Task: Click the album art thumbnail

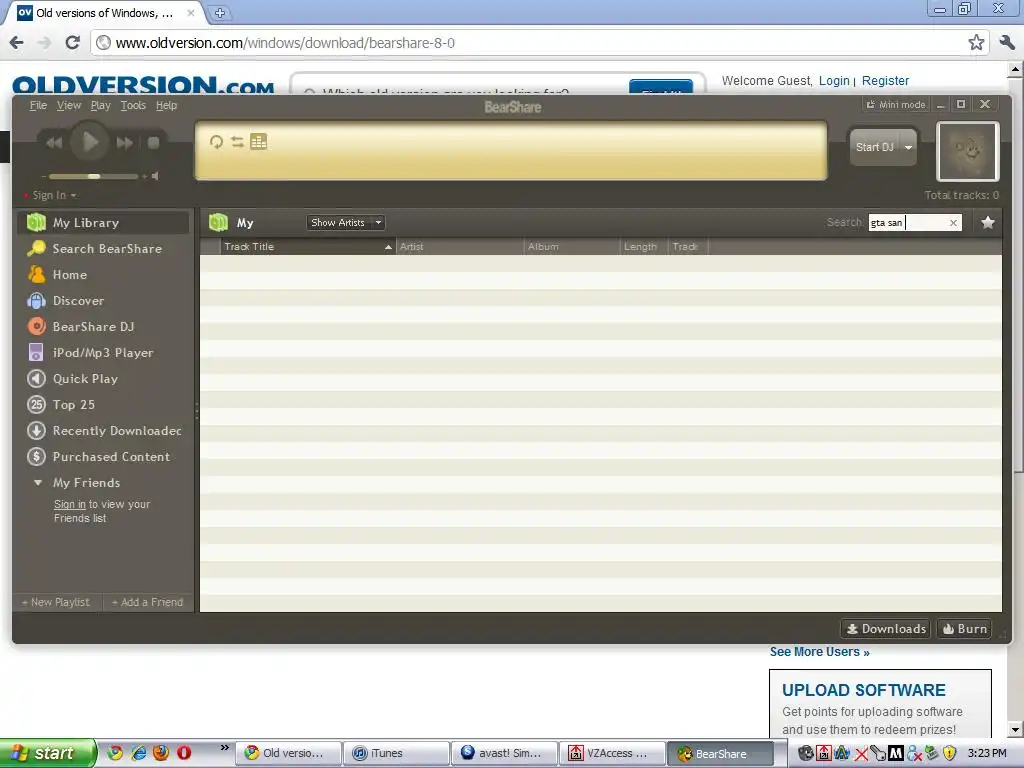Action: pyautogui.click(x=968, y=151)
